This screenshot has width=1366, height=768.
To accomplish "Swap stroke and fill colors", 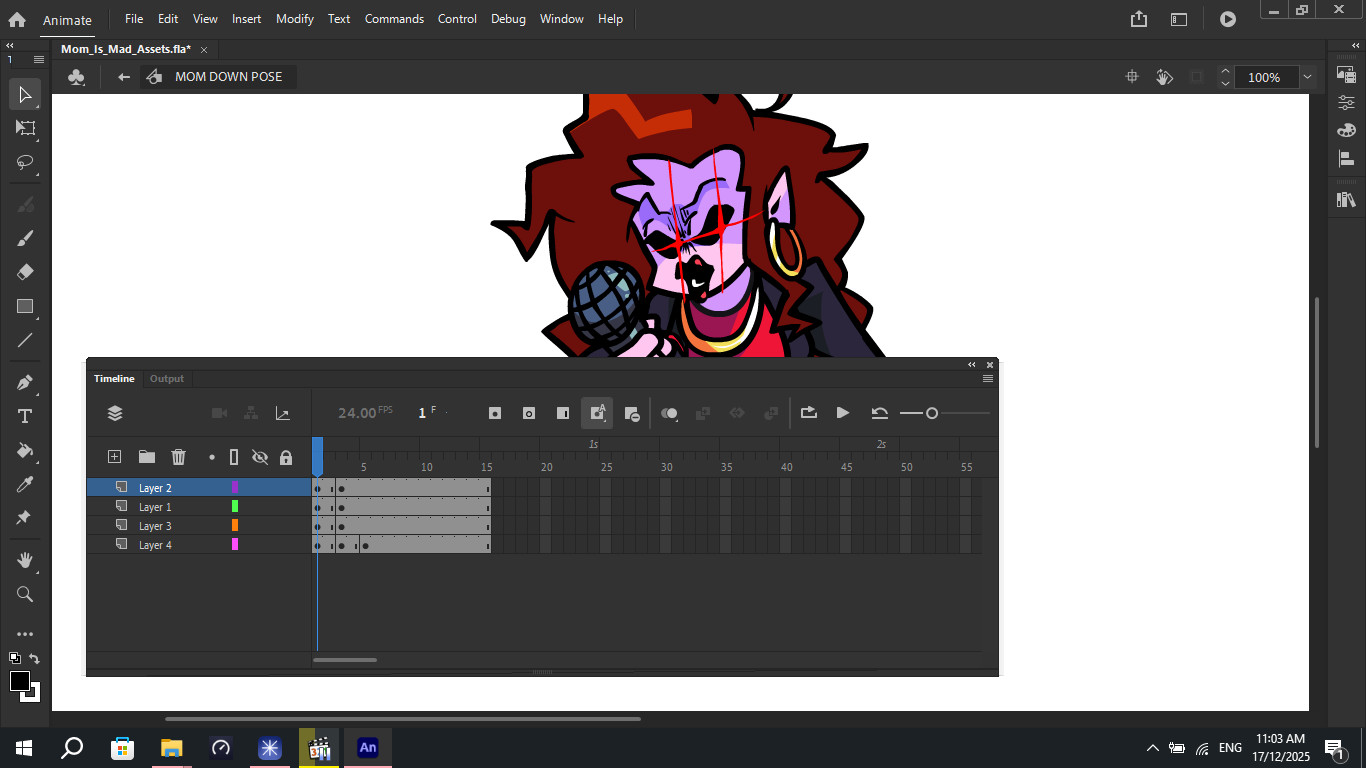I will tap(34, 658).
